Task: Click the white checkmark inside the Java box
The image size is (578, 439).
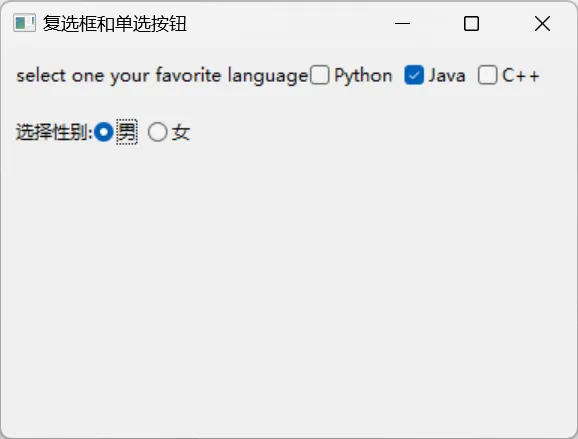Action: (414, 75)
